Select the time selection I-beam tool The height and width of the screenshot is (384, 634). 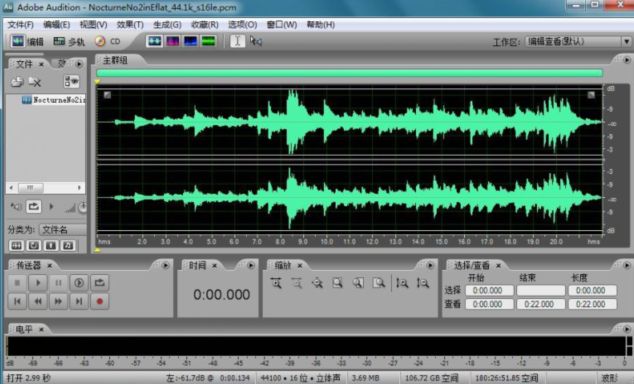[237, 41]
